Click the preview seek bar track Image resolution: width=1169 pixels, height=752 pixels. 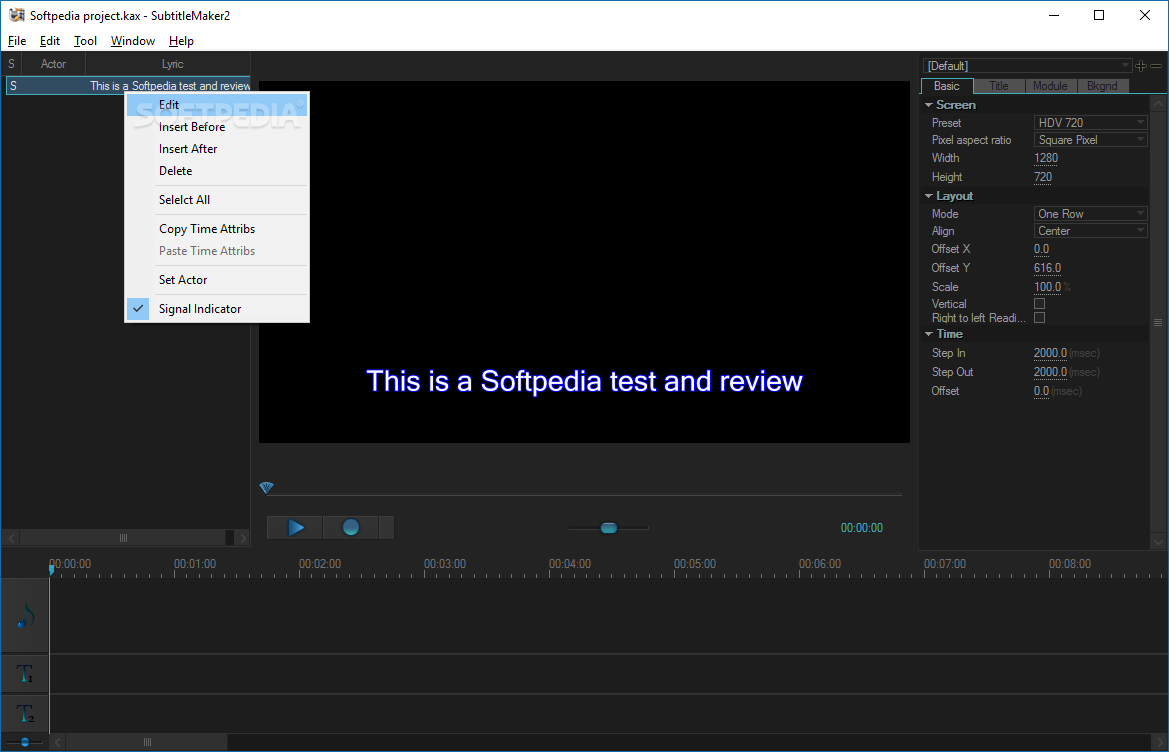(x=584, y=493)
